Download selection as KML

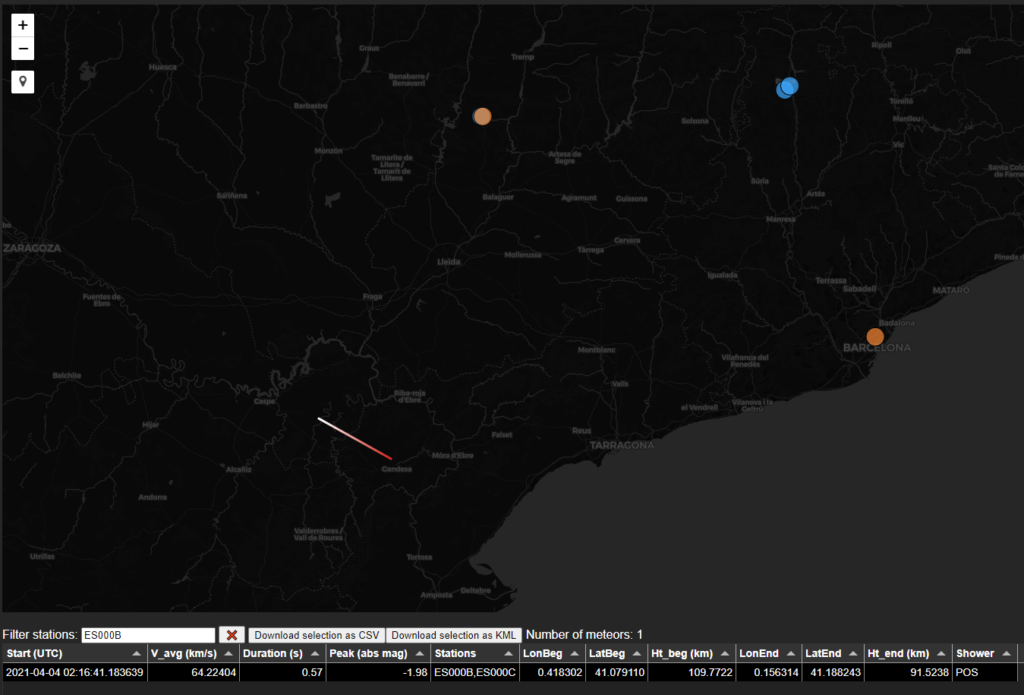tap(454, 635)
